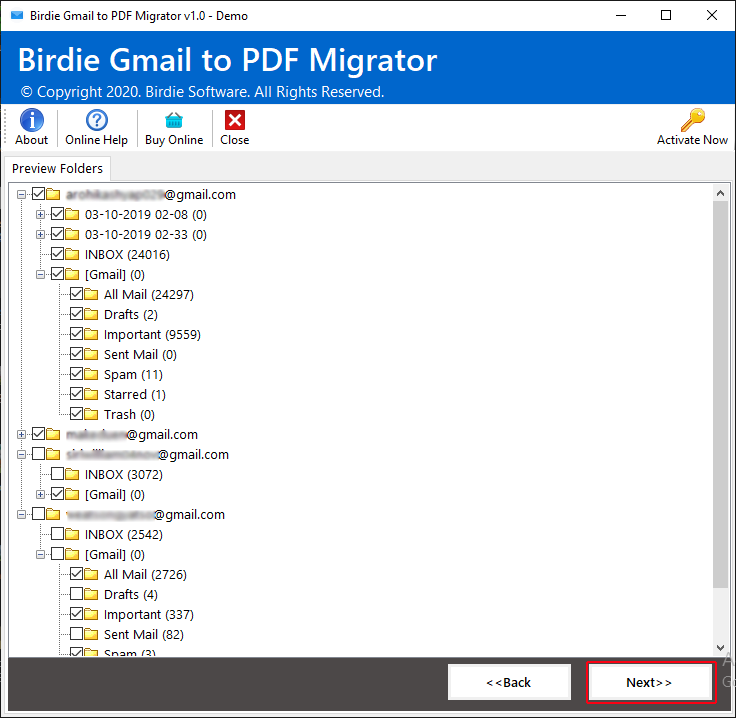Click the 03-10-2019 02-33 folder icon

[72, 234]
